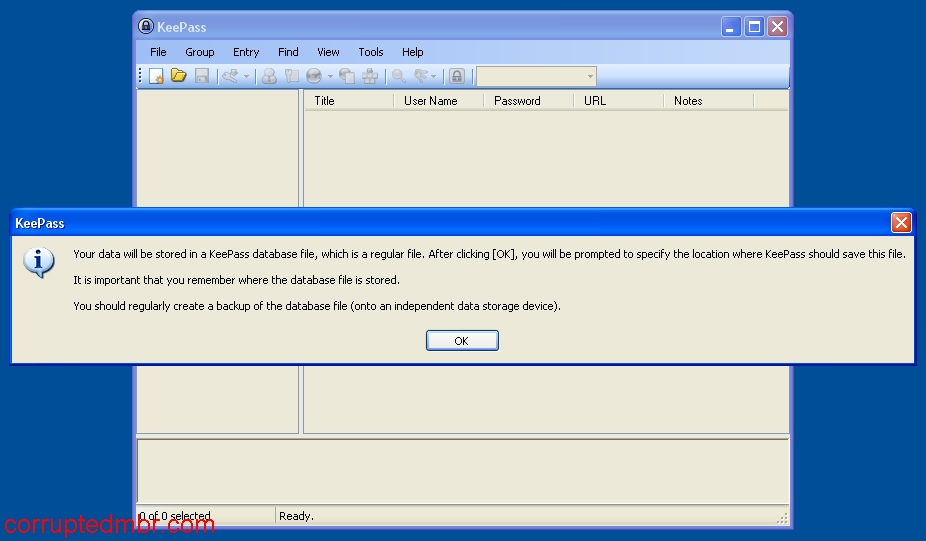Minimize the KeePass main window
Image resolution: width=926 pixels, height=541 pixels.
click(731, 27)
